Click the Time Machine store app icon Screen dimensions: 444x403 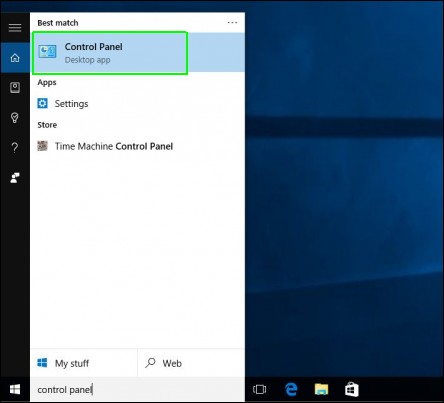click(x=42, y=146)
